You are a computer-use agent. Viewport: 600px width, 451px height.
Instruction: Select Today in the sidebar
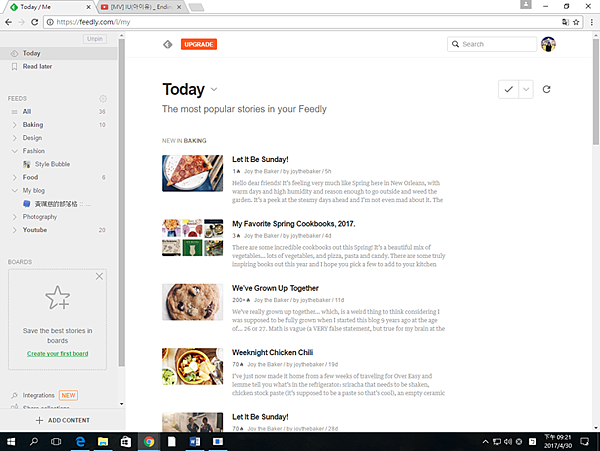tap(59, 53)
